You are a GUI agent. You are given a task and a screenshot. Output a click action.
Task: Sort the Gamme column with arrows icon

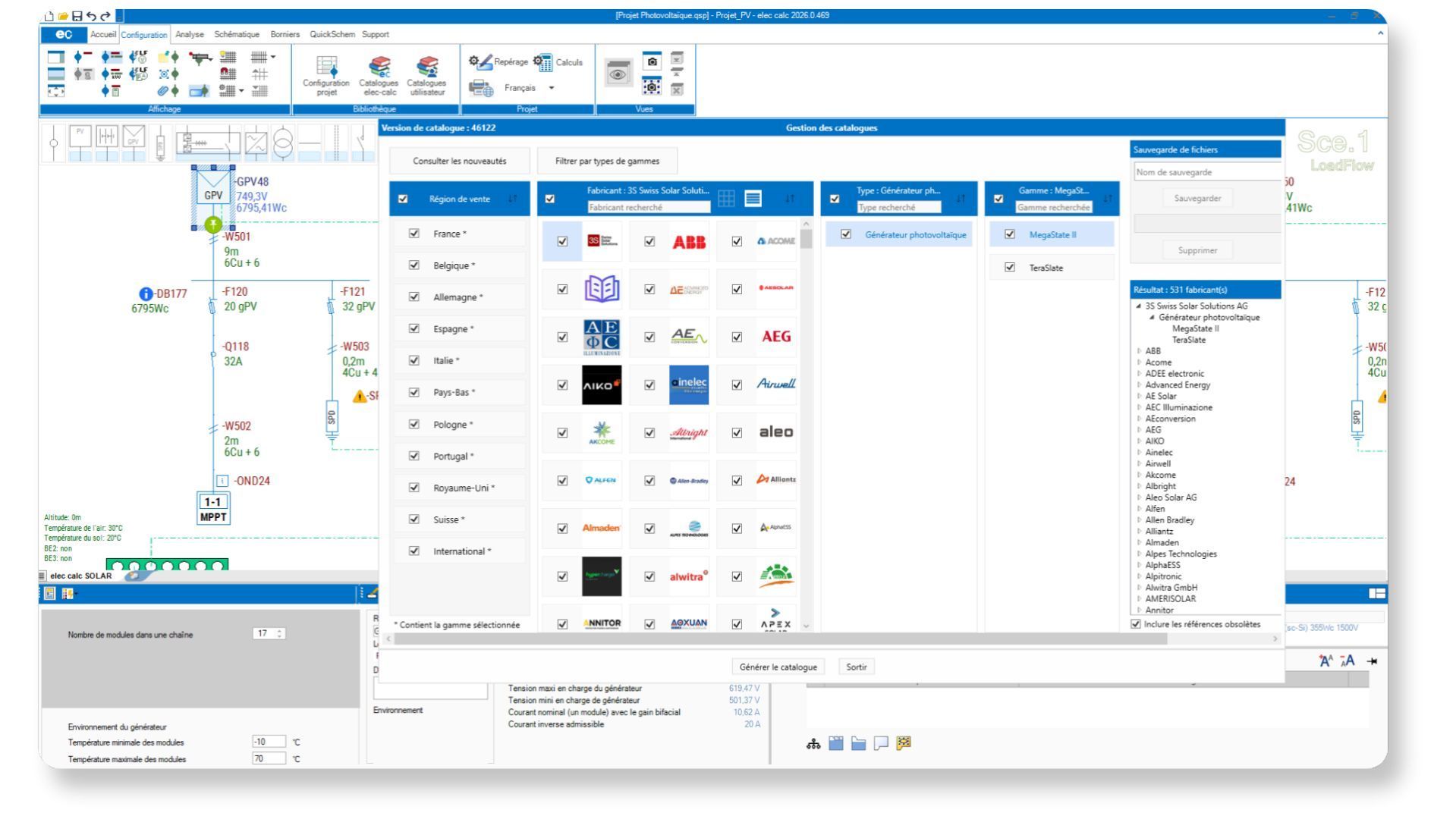[1109, 199]
